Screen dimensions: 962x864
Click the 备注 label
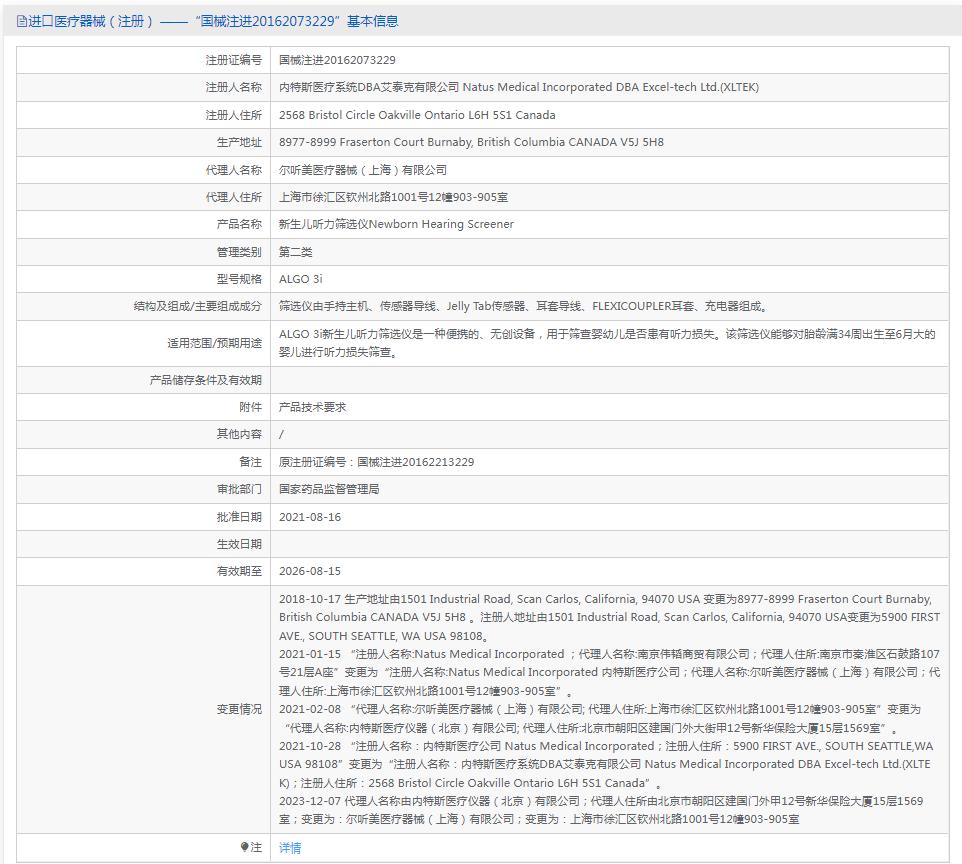tap(250, 461)
